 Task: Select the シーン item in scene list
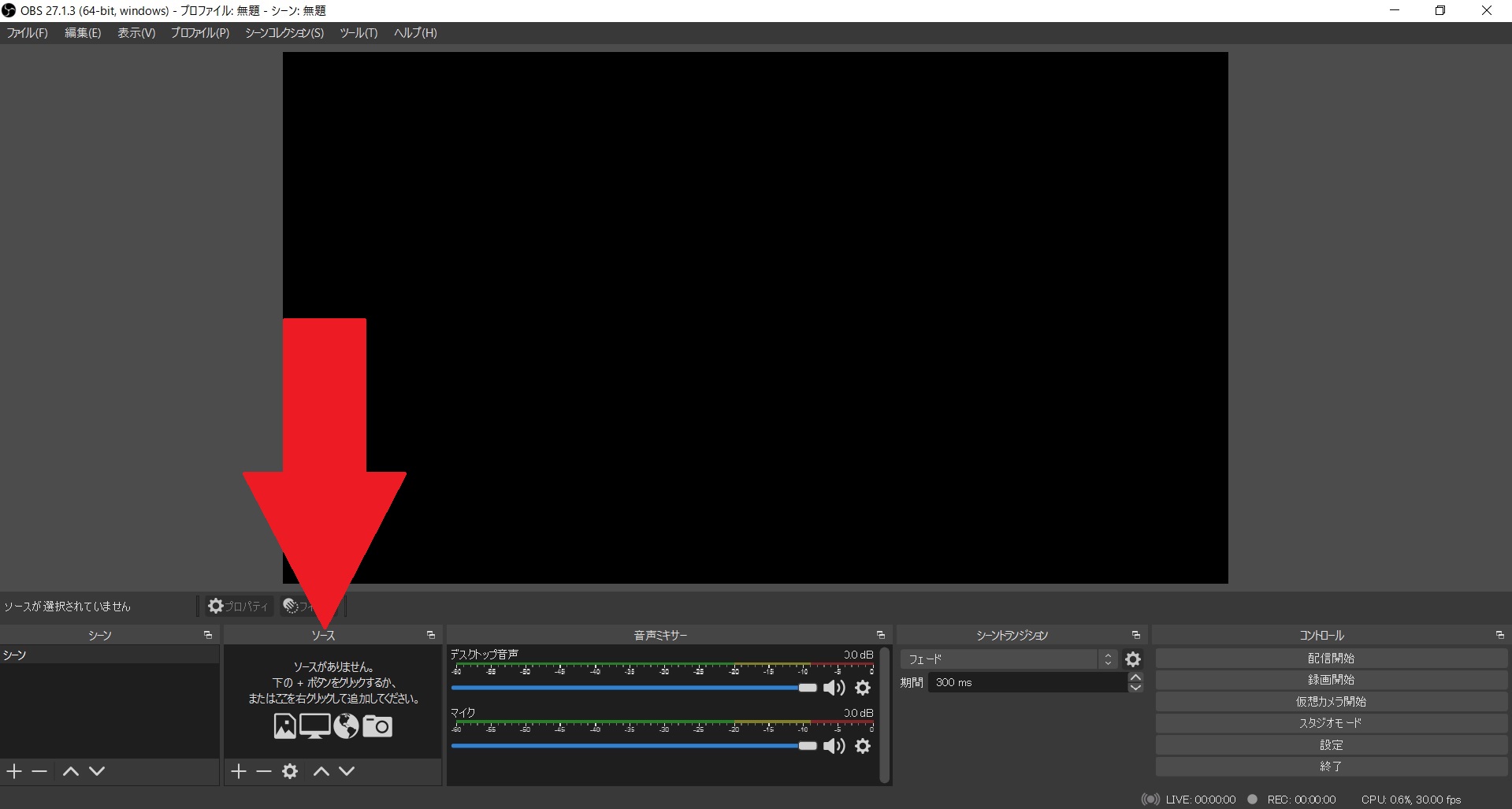click(x=110, y=655)
